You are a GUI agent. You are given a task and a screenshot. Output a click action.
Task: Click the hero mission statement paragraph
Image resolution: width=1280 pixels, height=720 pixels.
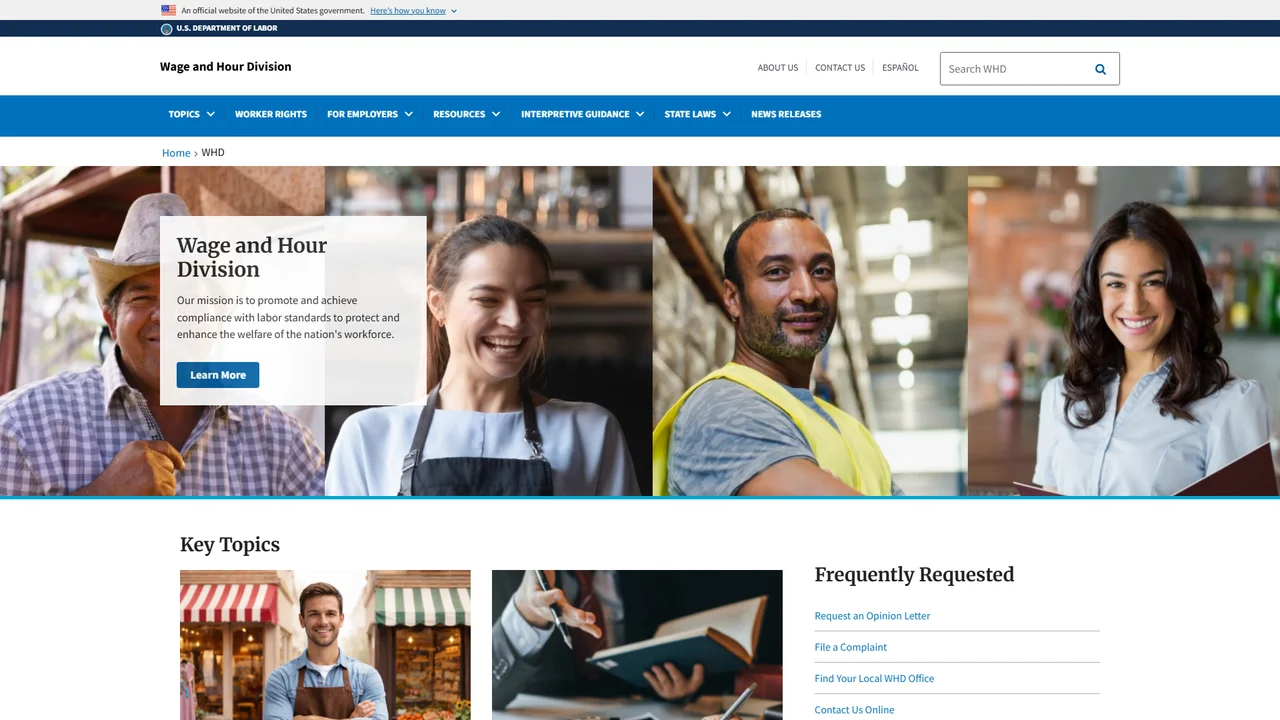[288, 317]
